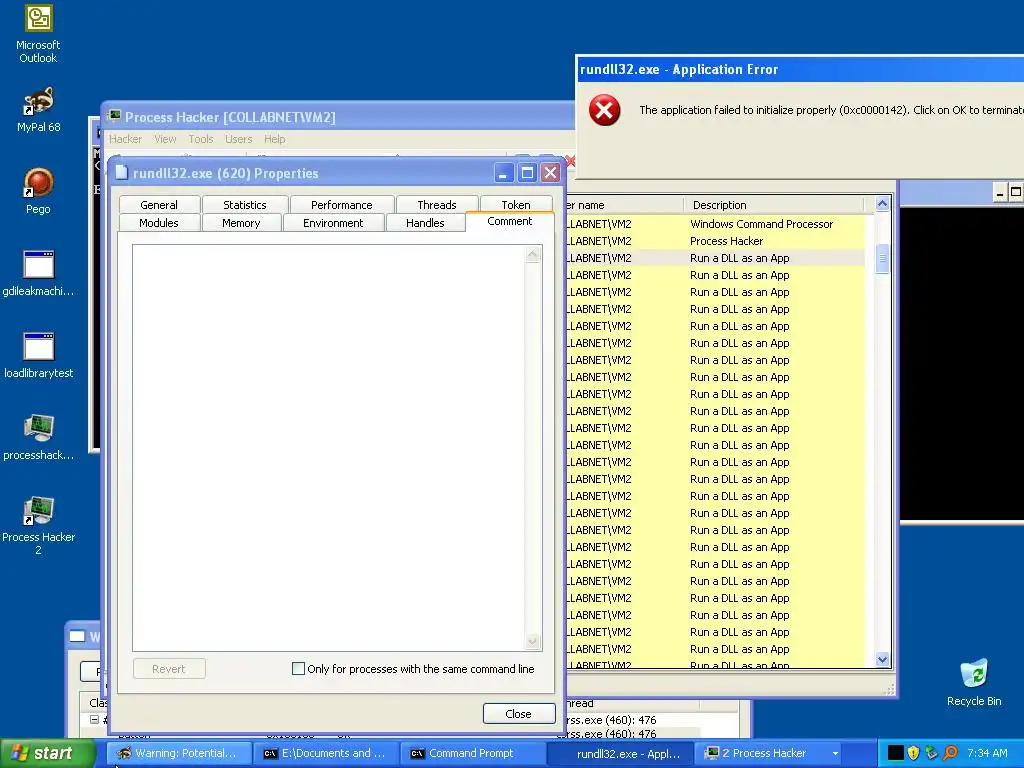
Task: Select the Recycle Bin icon
Action: tap(974, 682)
